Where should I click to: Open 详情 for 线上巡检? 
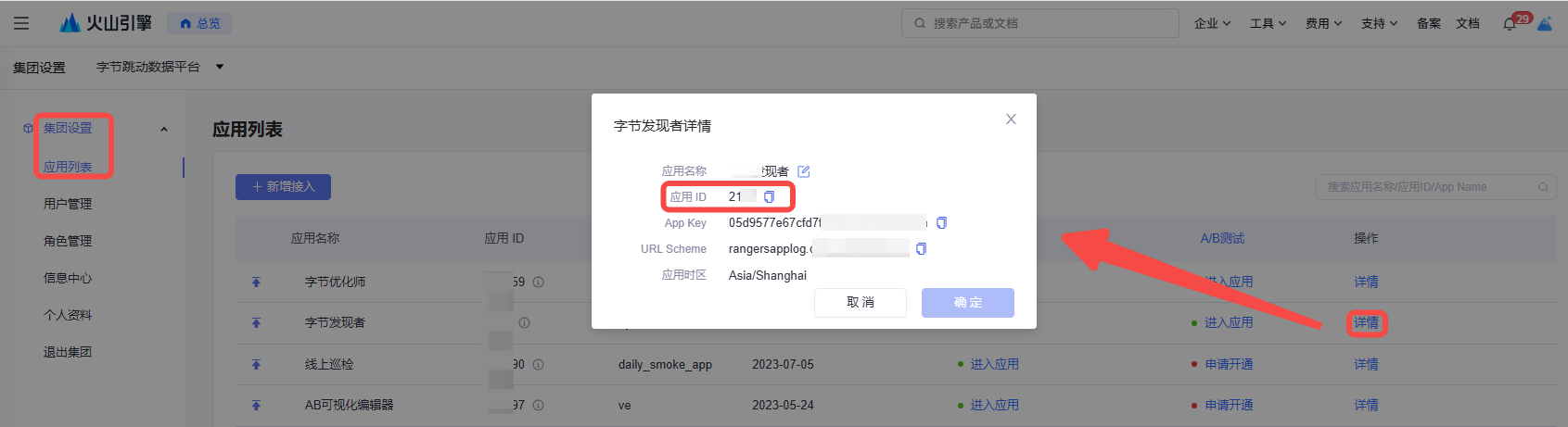point(1366,364)
